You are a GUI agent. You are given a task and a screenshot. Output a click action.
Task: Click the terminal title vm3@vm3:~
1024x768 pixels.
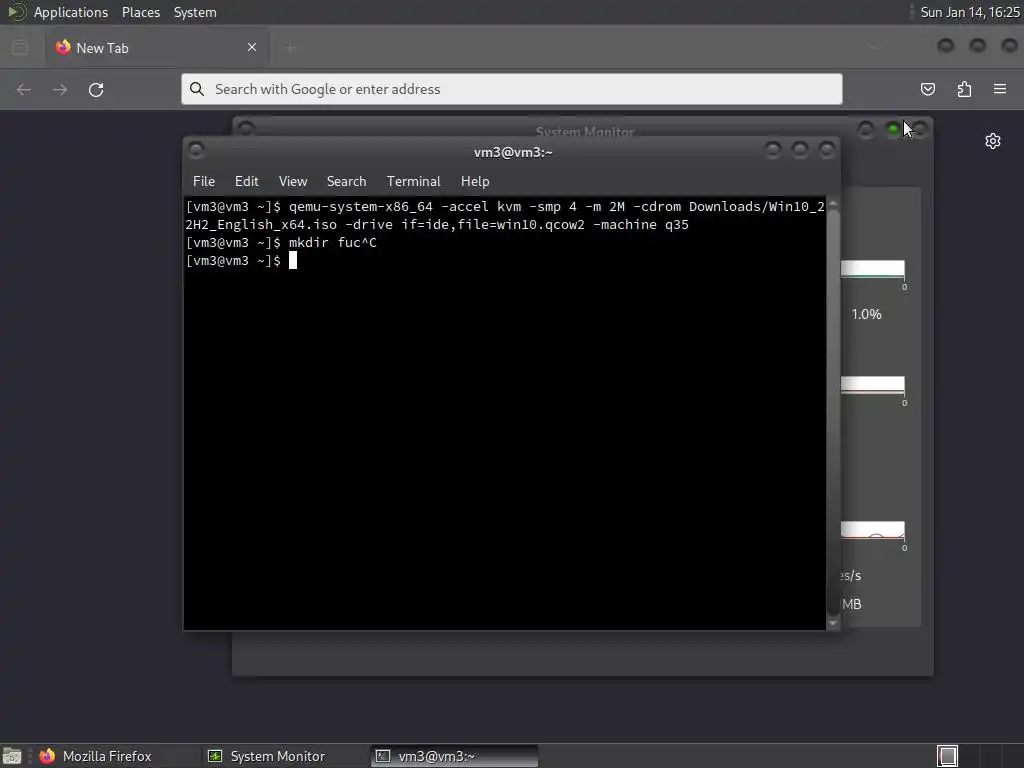point(513,152)
